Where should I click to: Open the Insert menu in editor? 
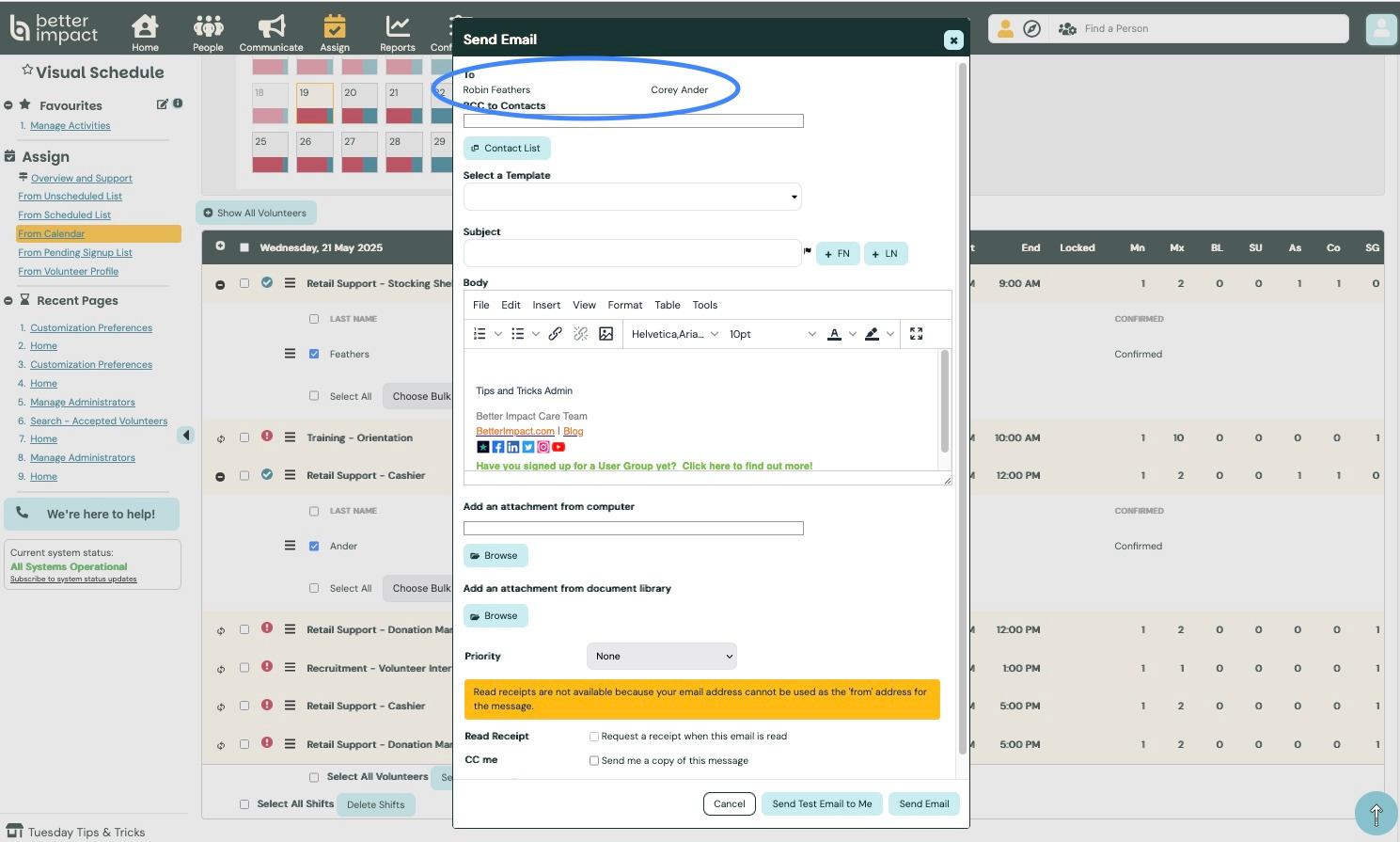click(546, 305)
